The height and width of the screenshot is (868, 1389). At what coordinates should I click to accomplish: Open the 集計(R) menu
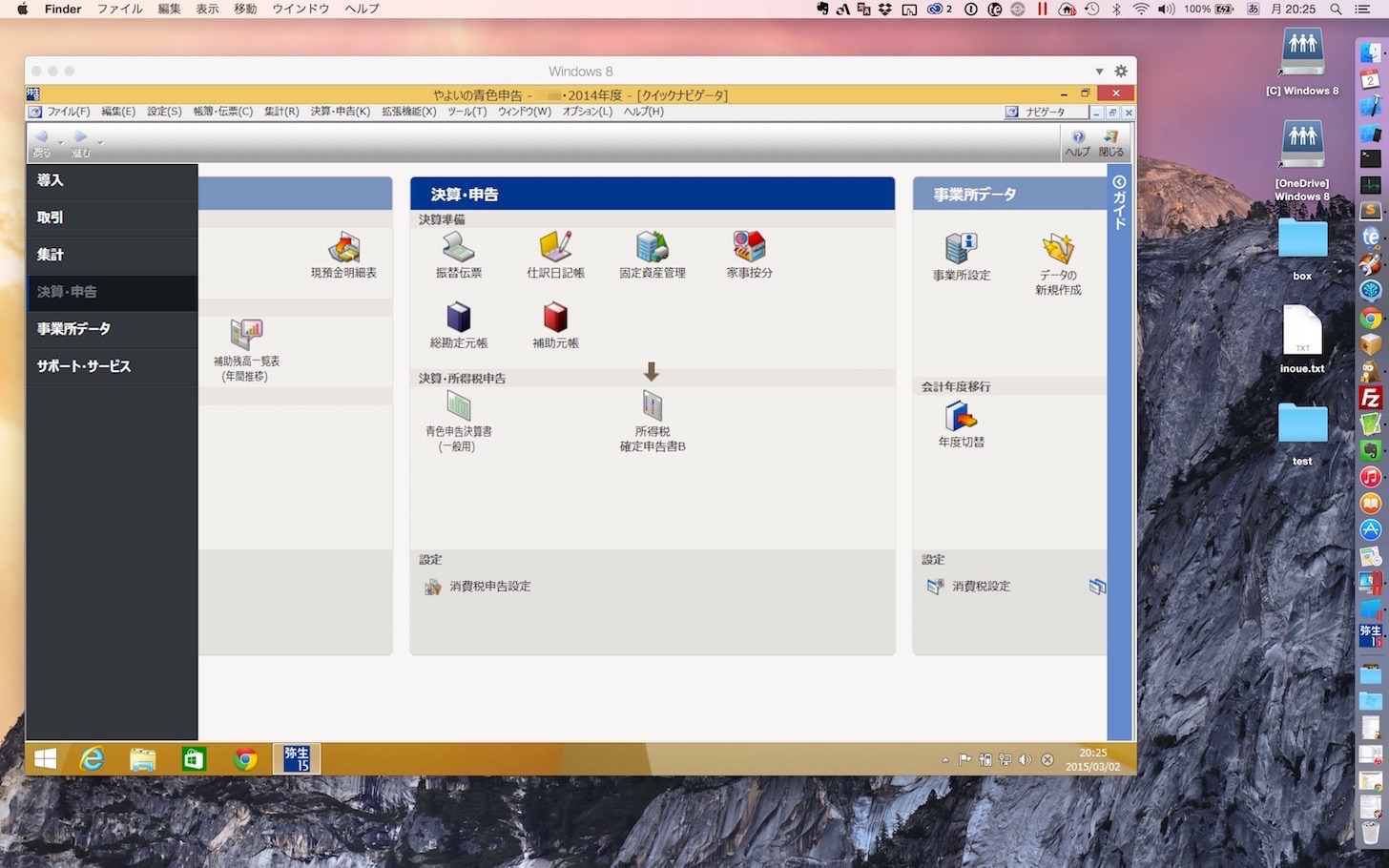coord(281,112)
